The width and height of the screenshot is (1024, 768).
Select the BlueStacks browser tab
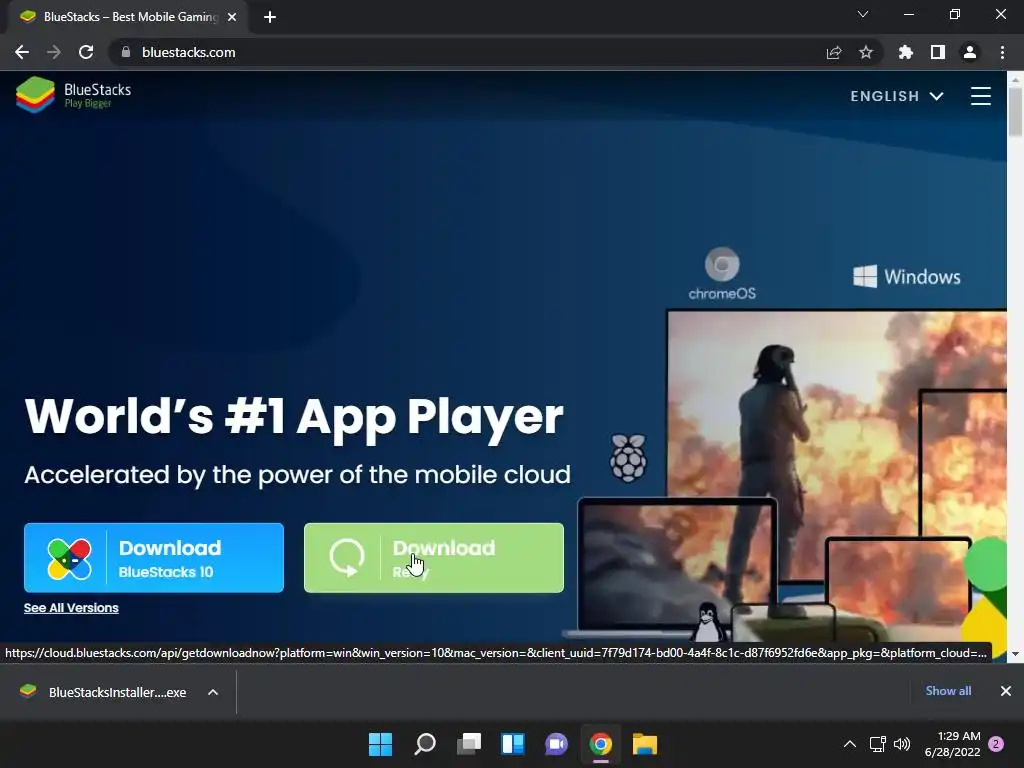pos(128,17)
